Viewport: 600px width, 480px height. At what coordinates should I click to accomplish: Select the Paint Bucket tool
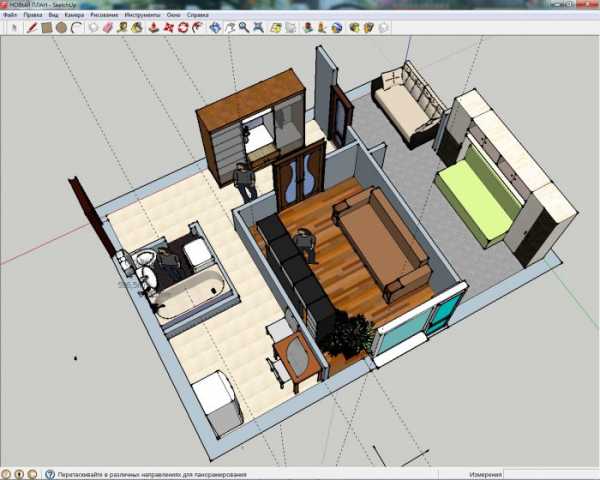click(137, 28)
